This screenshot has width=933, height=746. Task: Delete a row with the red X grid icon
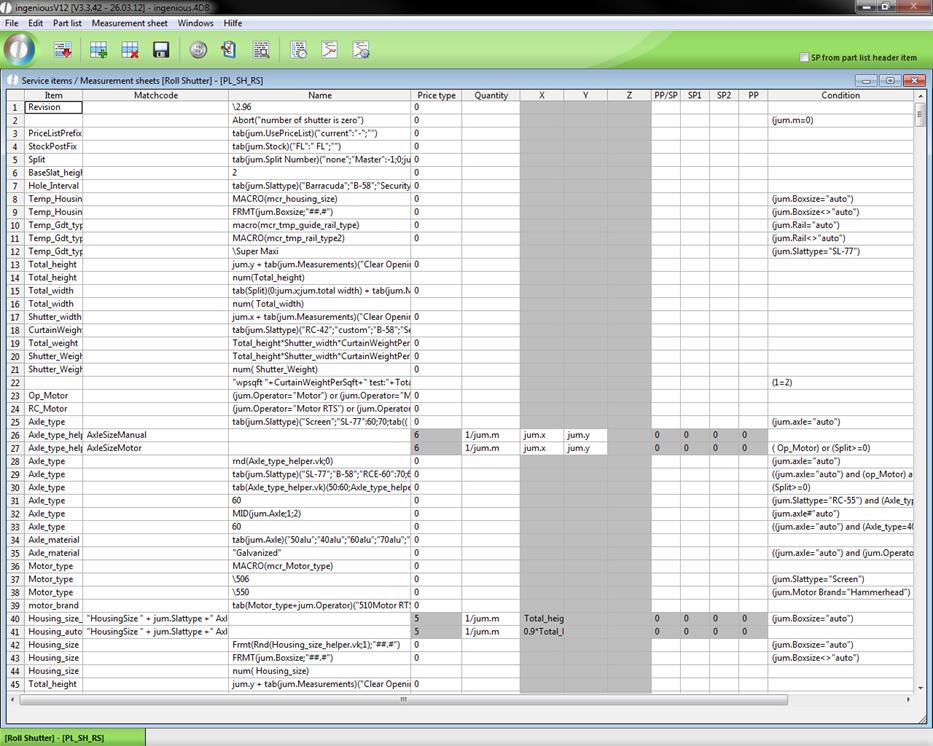coord(130,50)
